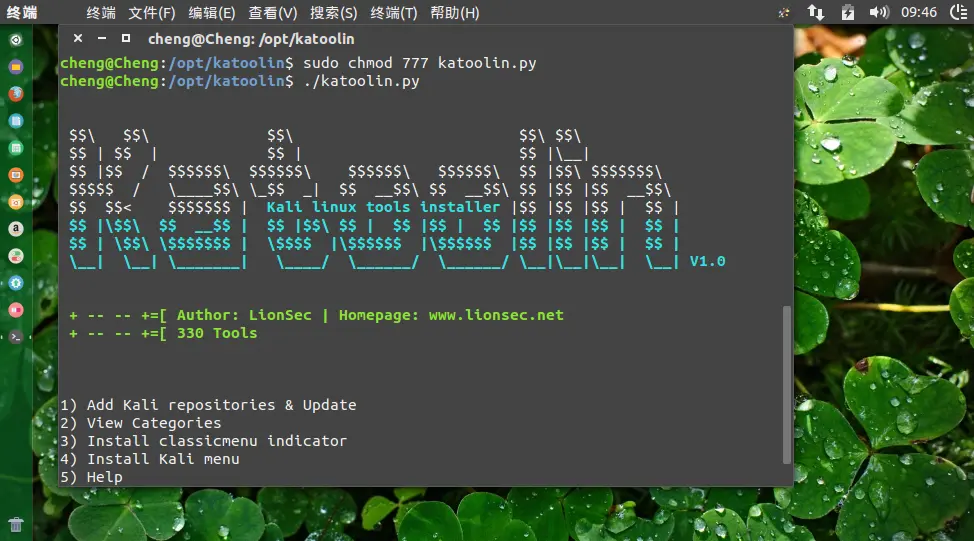Open the 终端(T) menu
This screenshot has height=541, width=974.
tap(394, 12)
